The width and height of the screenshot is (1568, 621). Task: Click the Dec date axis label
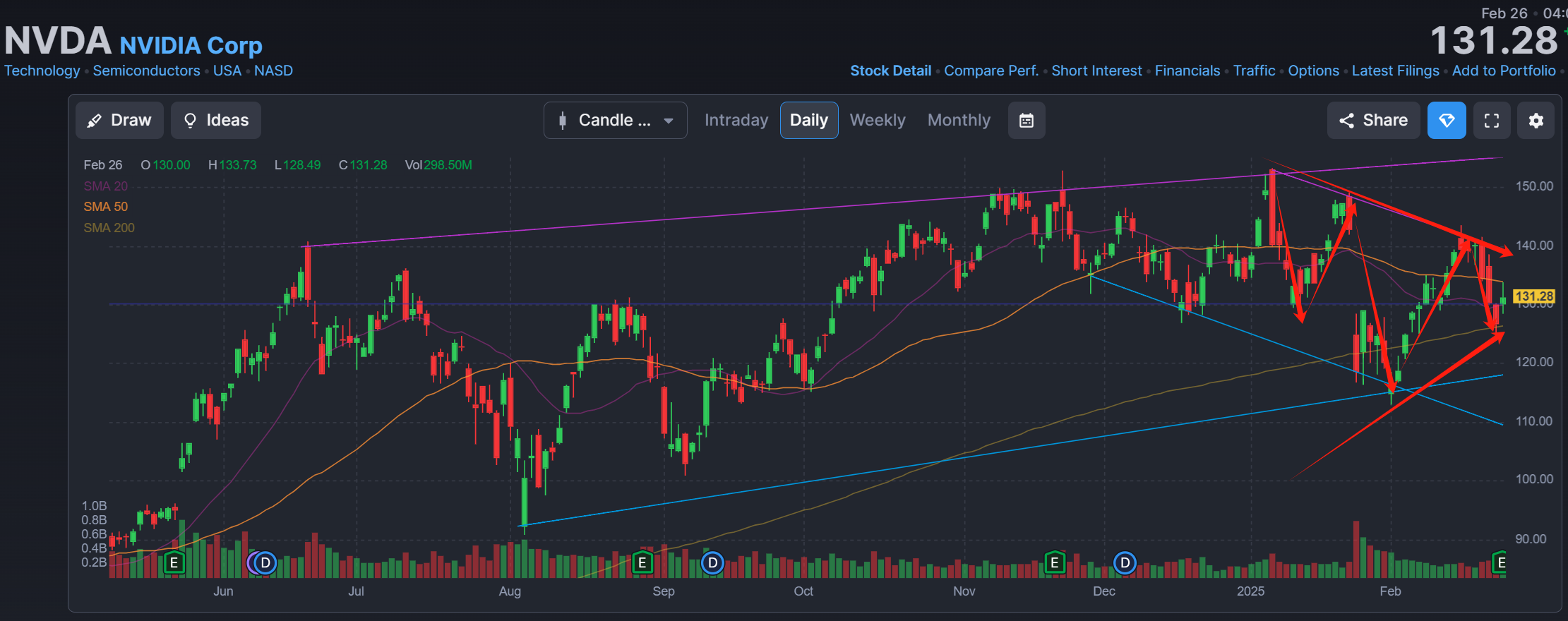1104,591
